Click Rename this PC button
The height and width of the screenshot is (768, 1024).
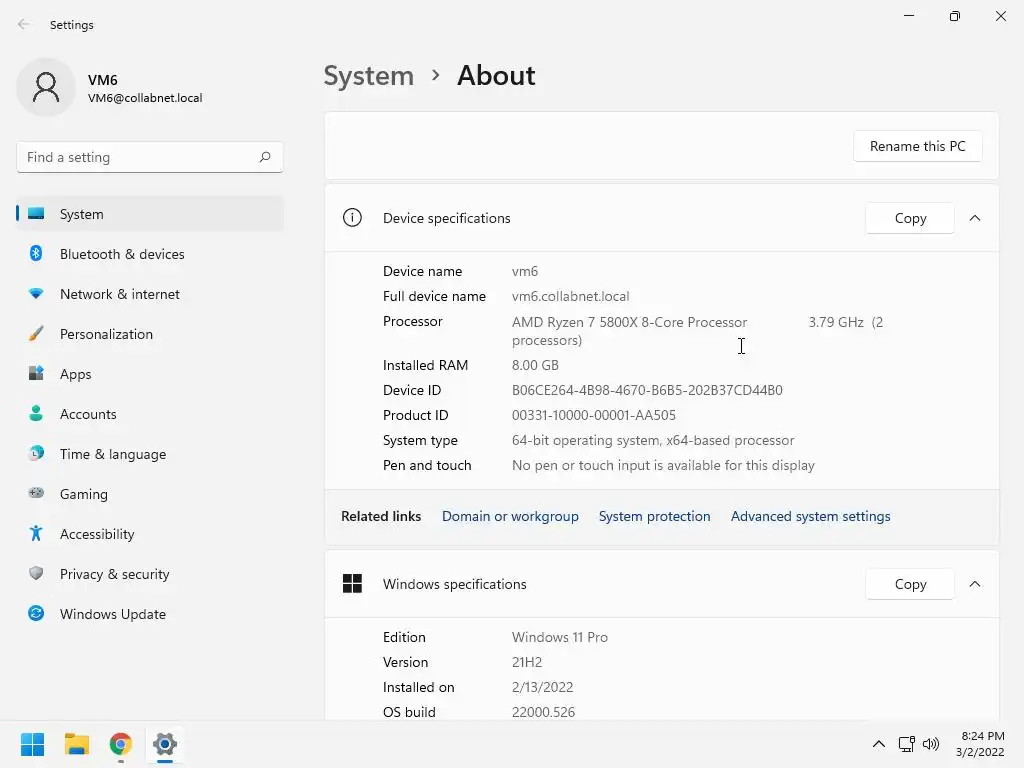click(918, 146)
